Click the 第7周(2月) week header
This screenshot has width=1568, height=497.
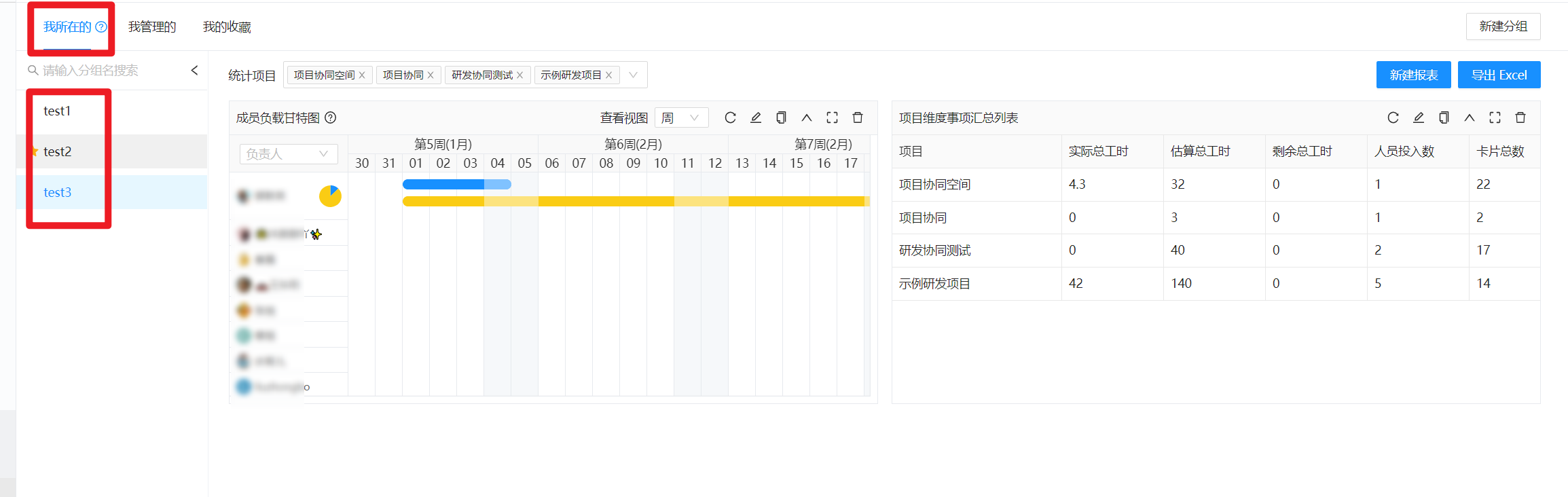coord(823,144)
